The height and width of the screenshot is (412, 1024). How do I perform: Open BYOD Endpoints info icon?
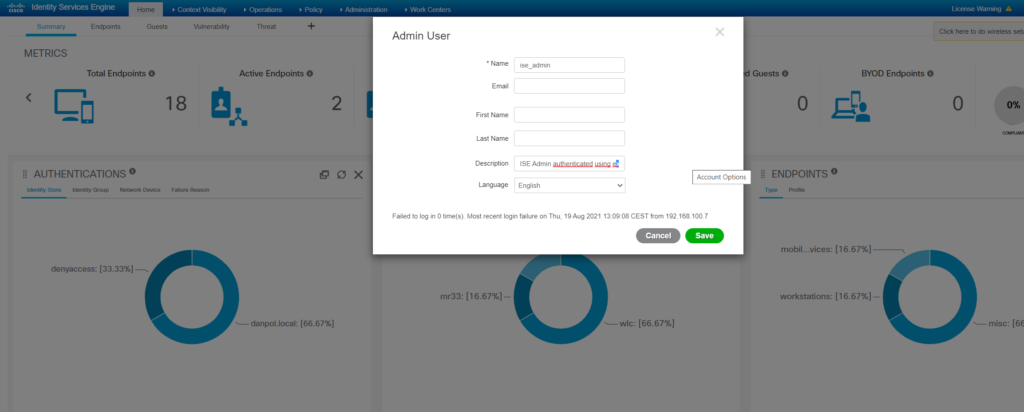[930, 74]
